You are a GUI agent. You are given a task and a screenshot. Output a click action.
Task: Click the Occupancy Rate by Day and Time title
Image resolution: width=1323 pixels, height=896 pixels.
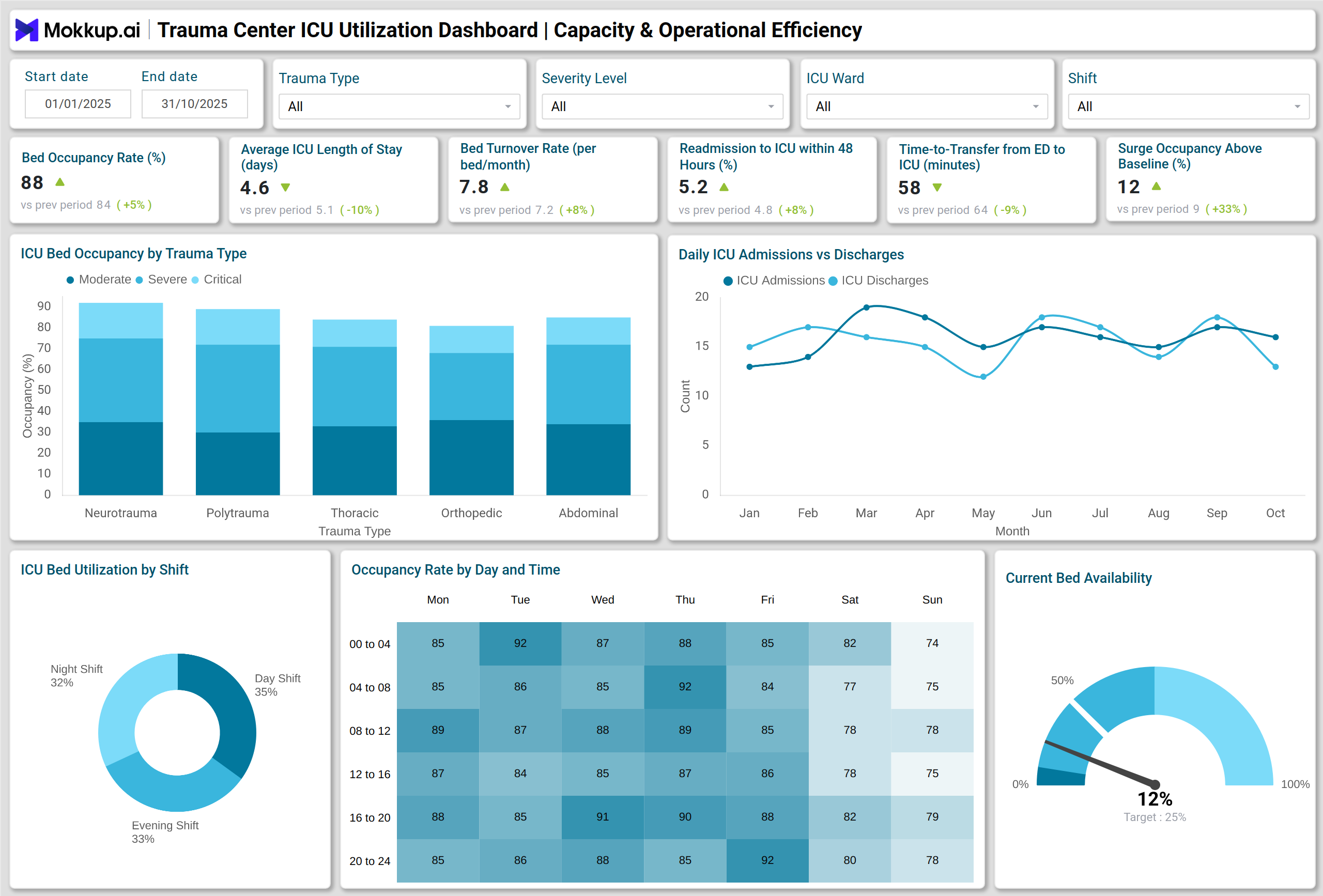click(455, 570)
